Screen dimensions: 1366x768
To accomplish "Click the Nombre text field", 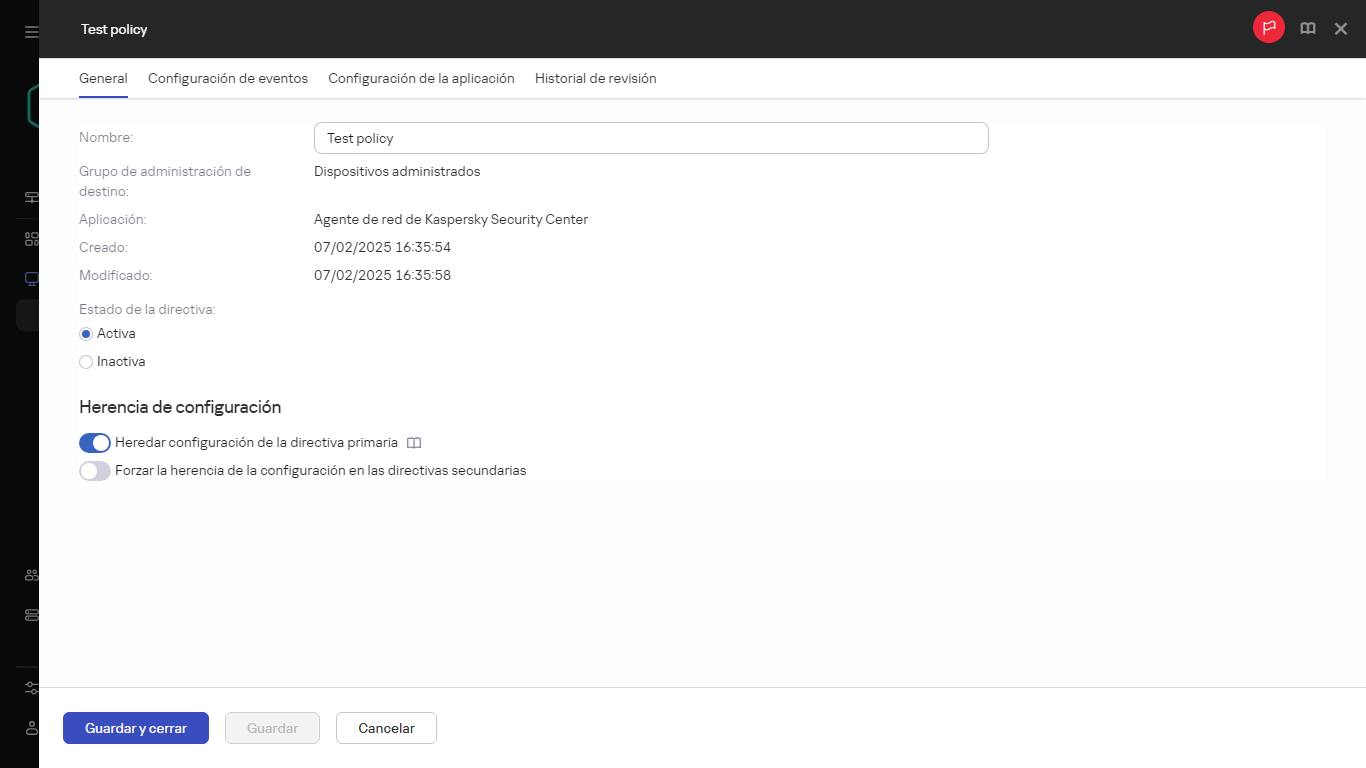I will click(x=650, y=138).
